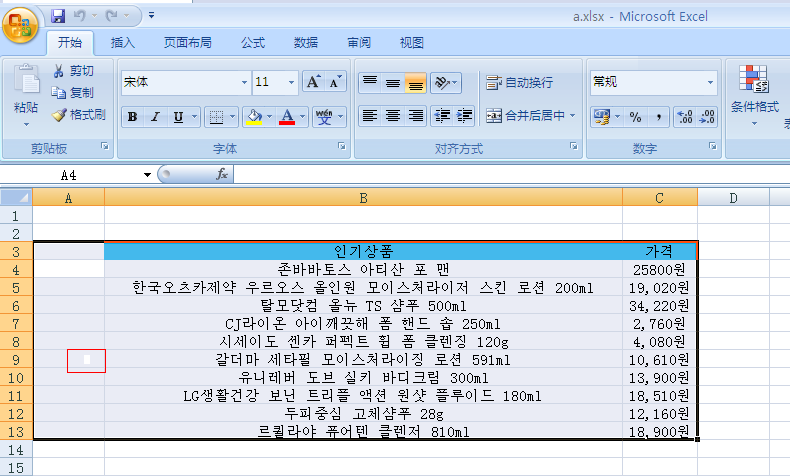Redo the last action
The height and width of the screenshot is (476, 790).
112,16
